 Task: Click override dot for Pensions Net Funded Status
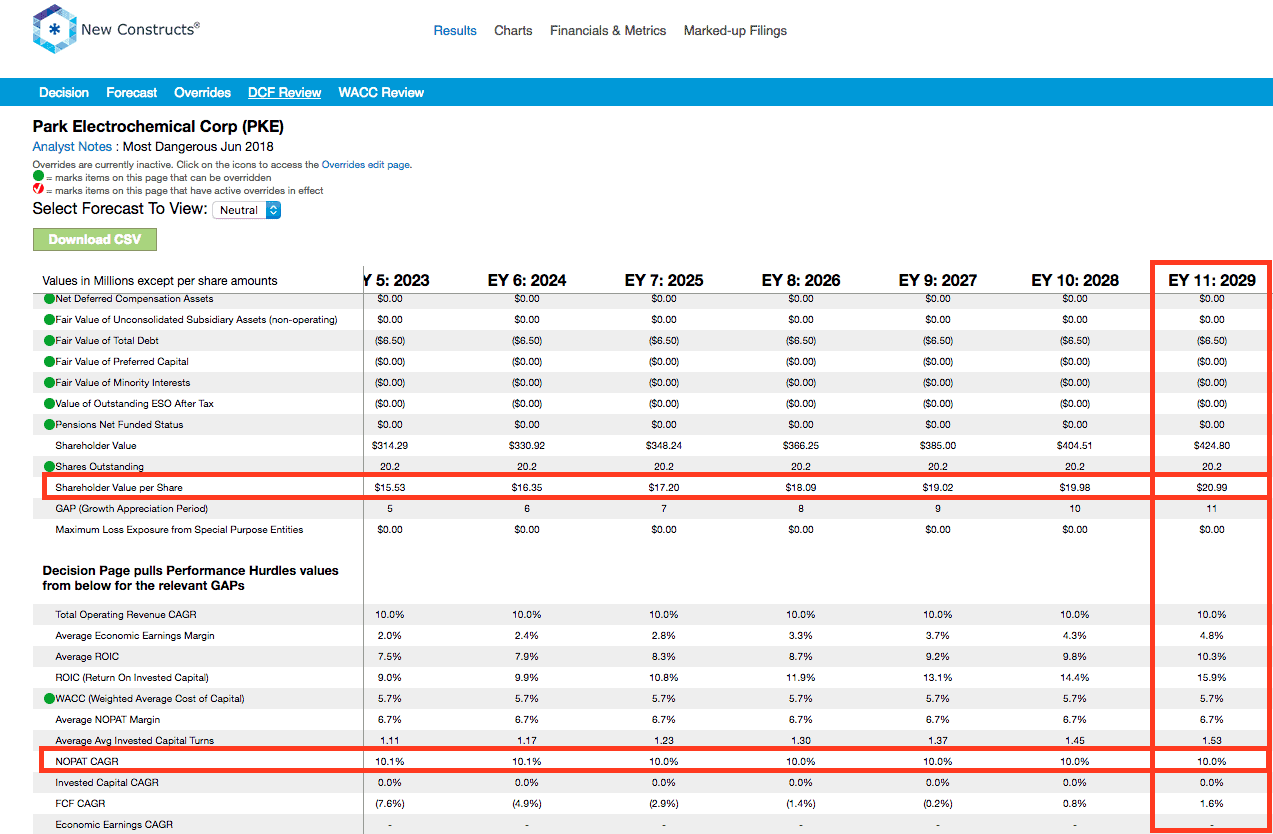pos(49,424)
